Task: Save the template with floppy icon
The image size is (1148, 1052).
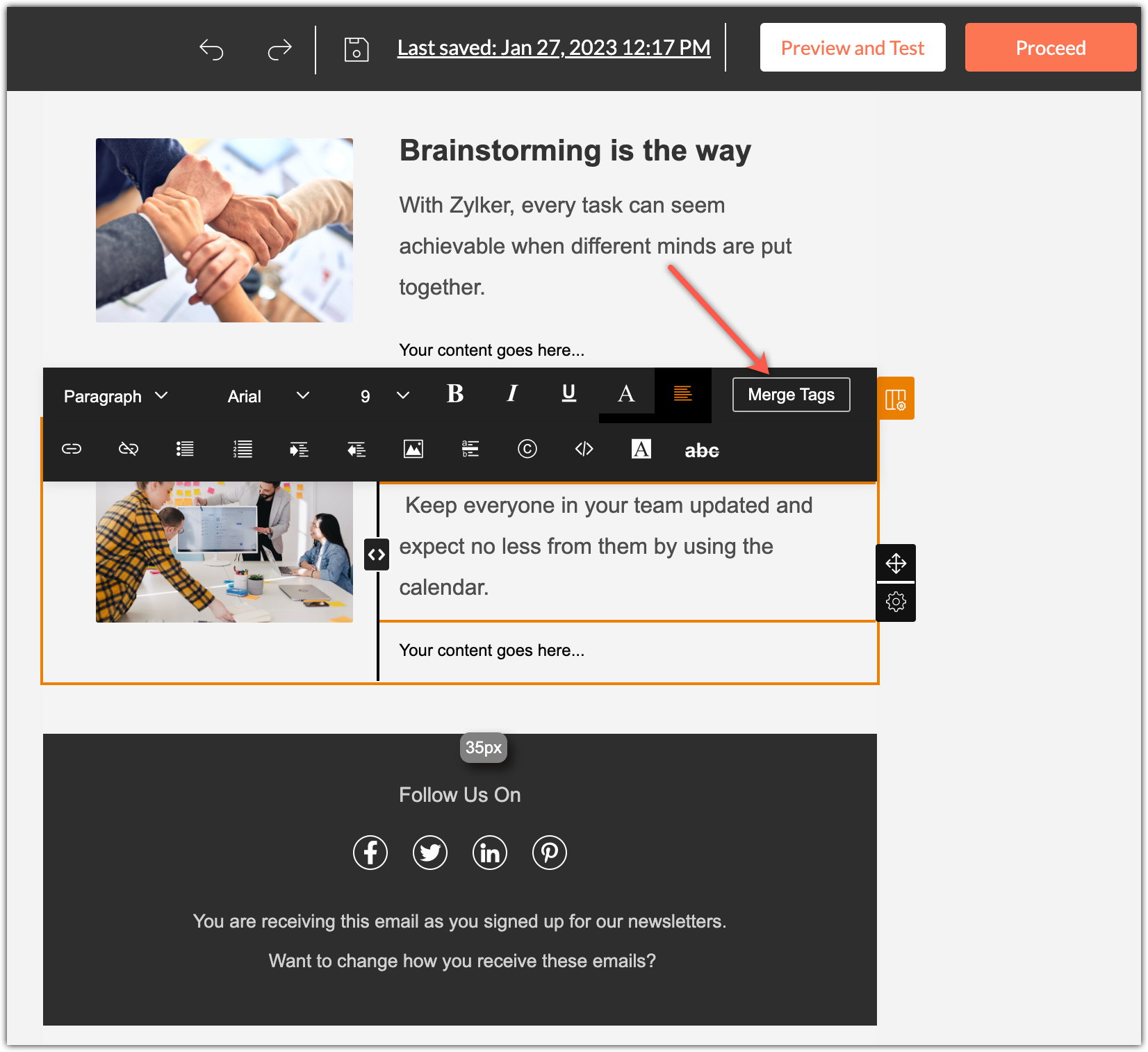Action: click(356, 49)
